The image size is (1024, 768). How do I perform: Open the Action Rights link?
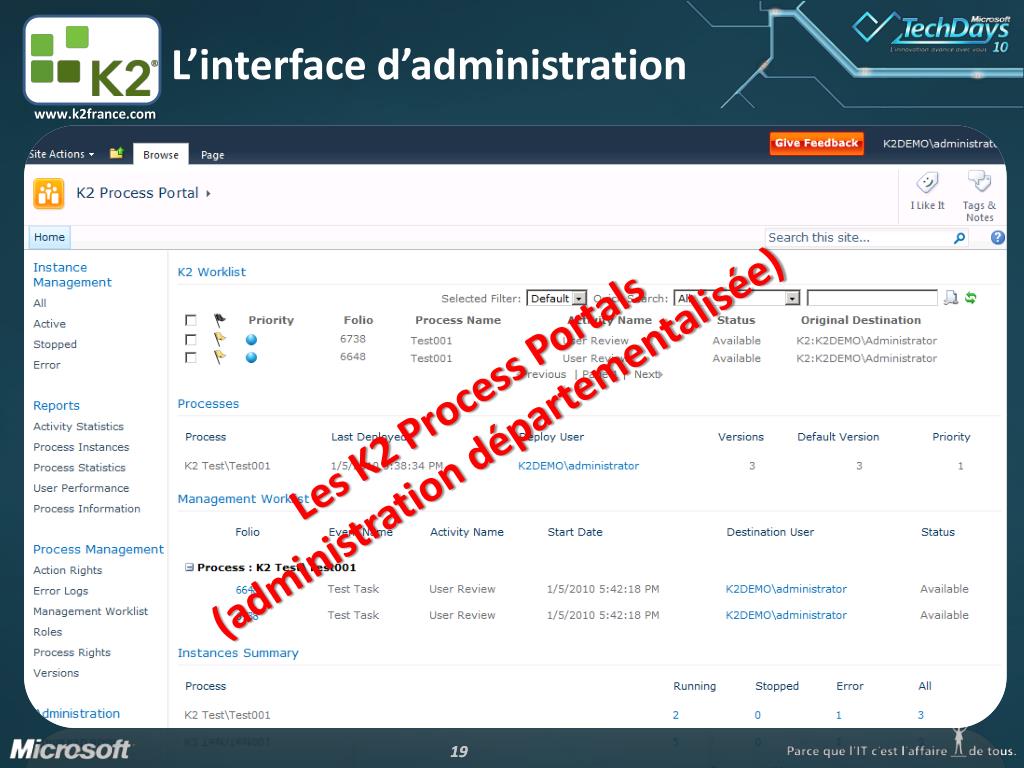click(x=68, y=570)
